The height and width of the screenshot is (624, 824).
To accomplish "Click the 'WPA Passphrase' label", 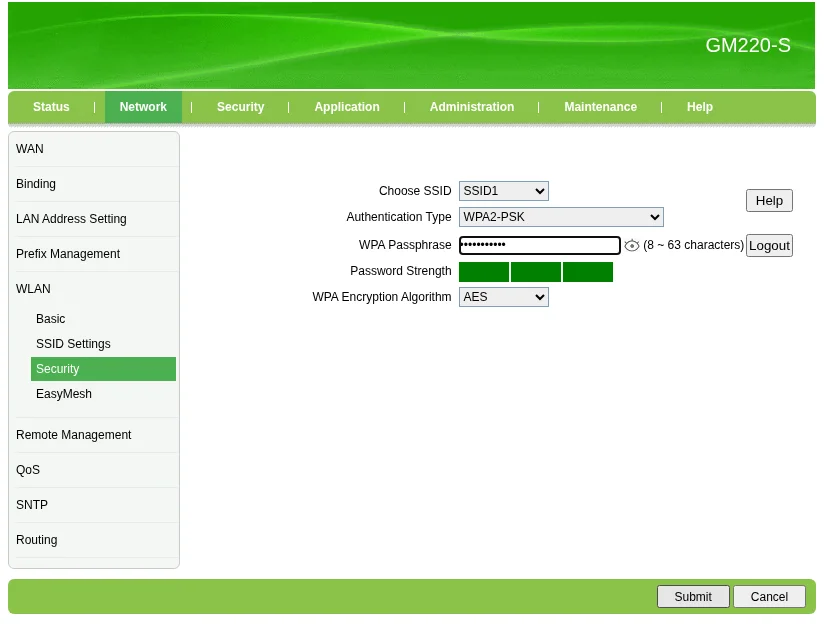I will tap(405, 245).
